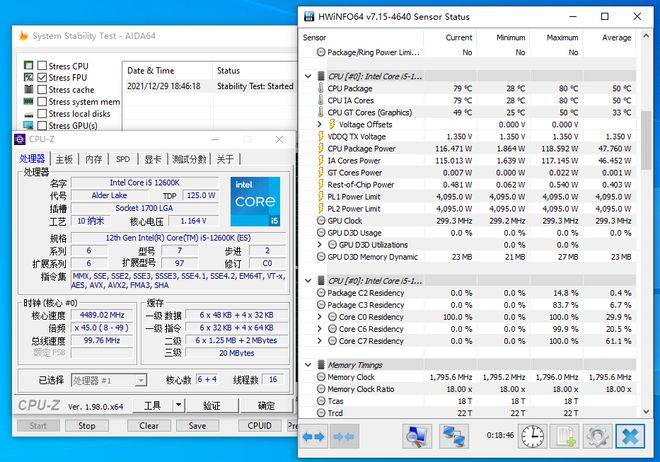Viewport: 660px width, 462px height.
Task: Click the HWiNFO clock reset icon
Action: (532, 436)
